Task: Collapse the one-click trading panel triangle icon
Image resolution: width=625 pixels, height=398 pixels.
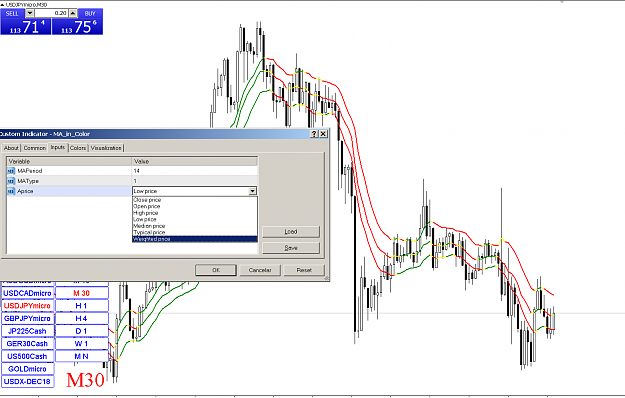Action: 2,4
